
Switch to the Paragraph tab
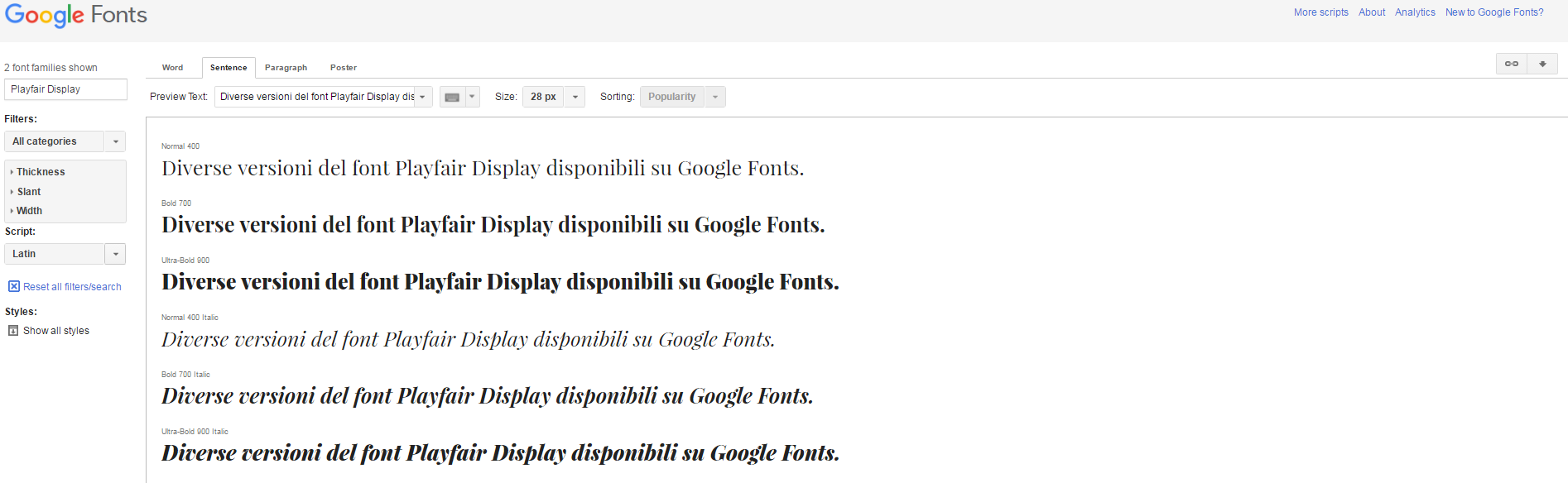pyautogui.click(x=286, y=68)
